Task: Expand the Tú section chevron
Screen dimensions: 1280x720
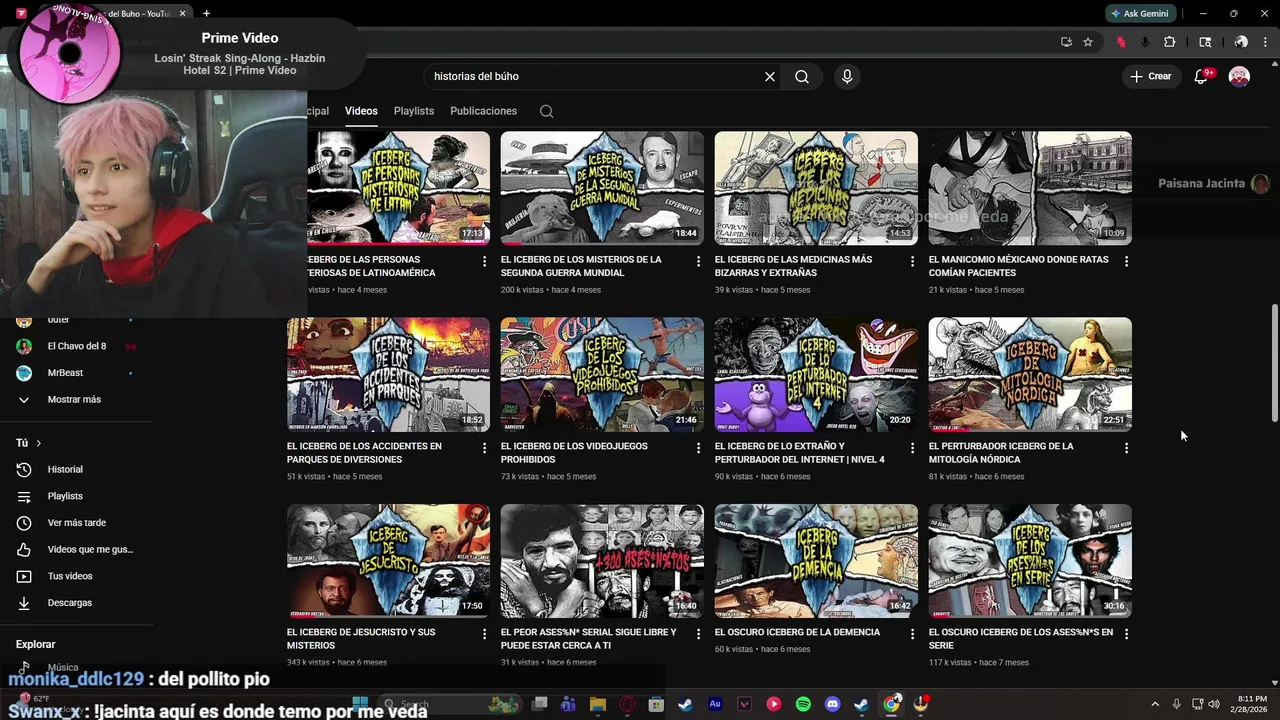Action: coord(38,443)
